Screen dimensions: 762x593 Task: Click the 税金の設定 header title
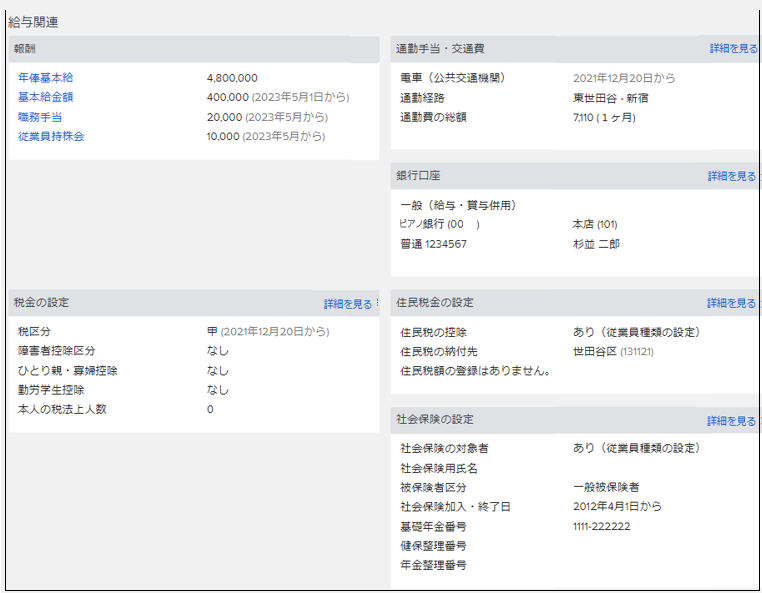42,303
